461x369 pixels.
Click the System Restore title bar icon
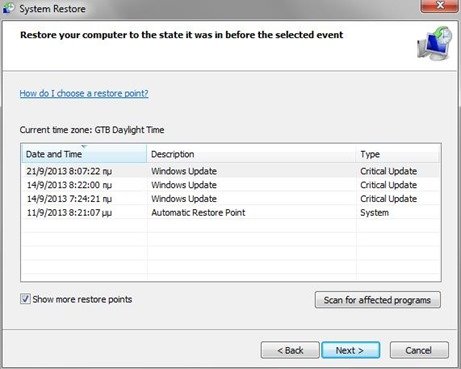8,8
